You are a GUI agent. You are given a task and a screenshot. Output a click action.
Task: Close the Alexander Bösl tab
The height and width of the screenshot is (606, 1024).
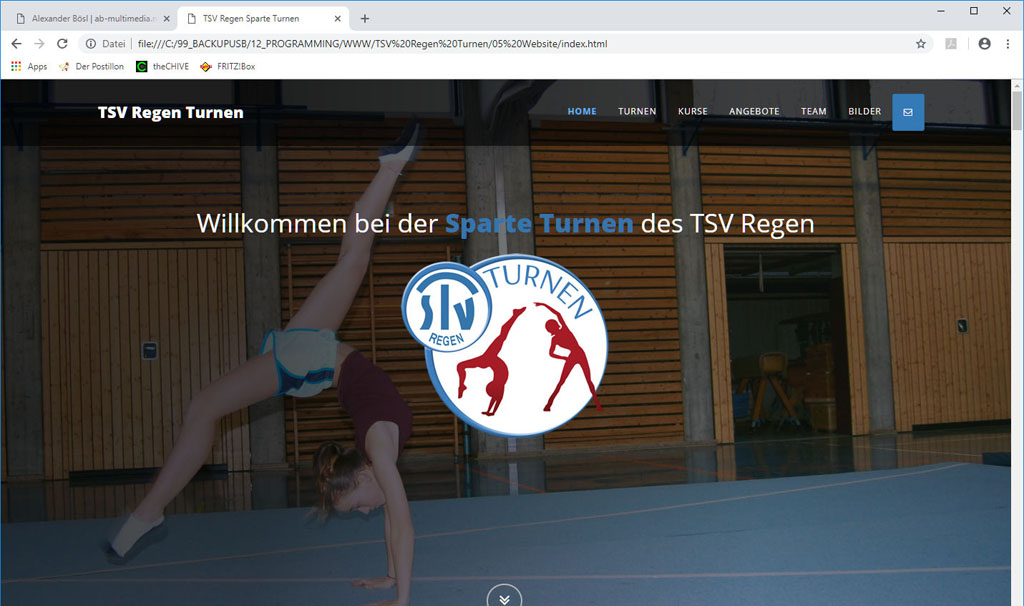coord(167,19)
